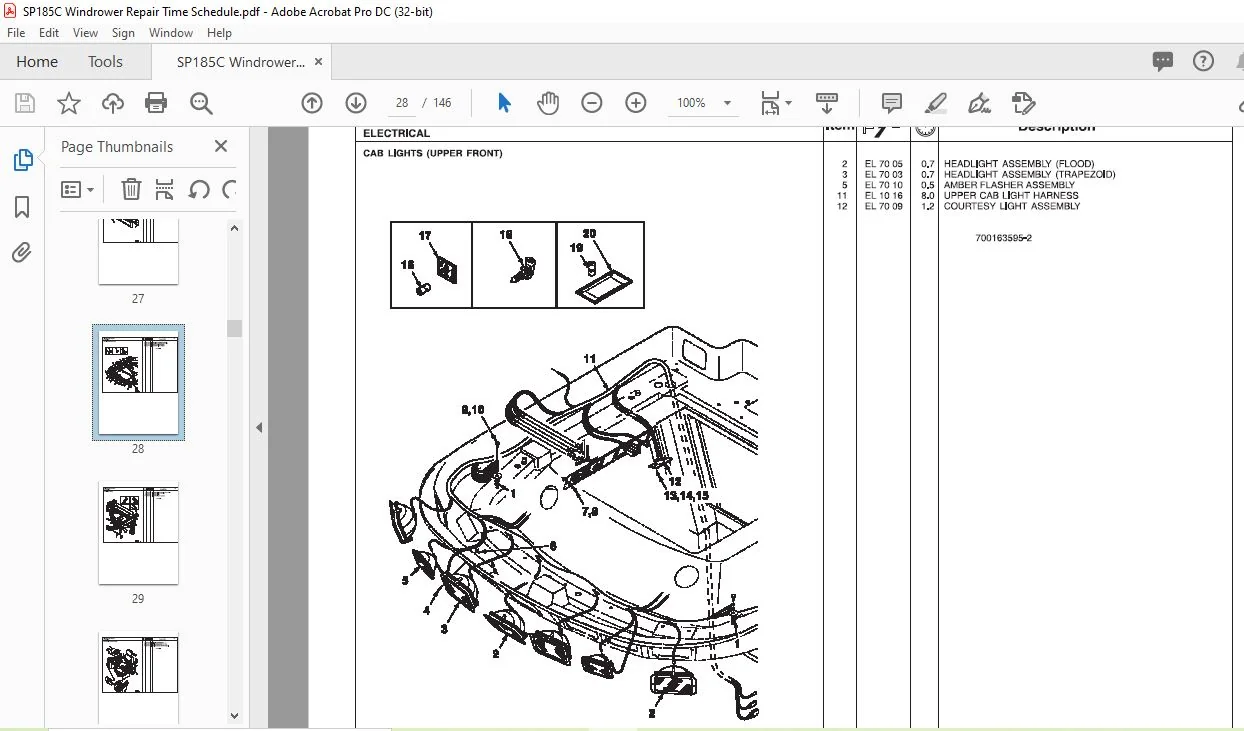Open the help question mark icon
The height and width of the screenshot is (731, 1244).
[x=1203, y=61]
